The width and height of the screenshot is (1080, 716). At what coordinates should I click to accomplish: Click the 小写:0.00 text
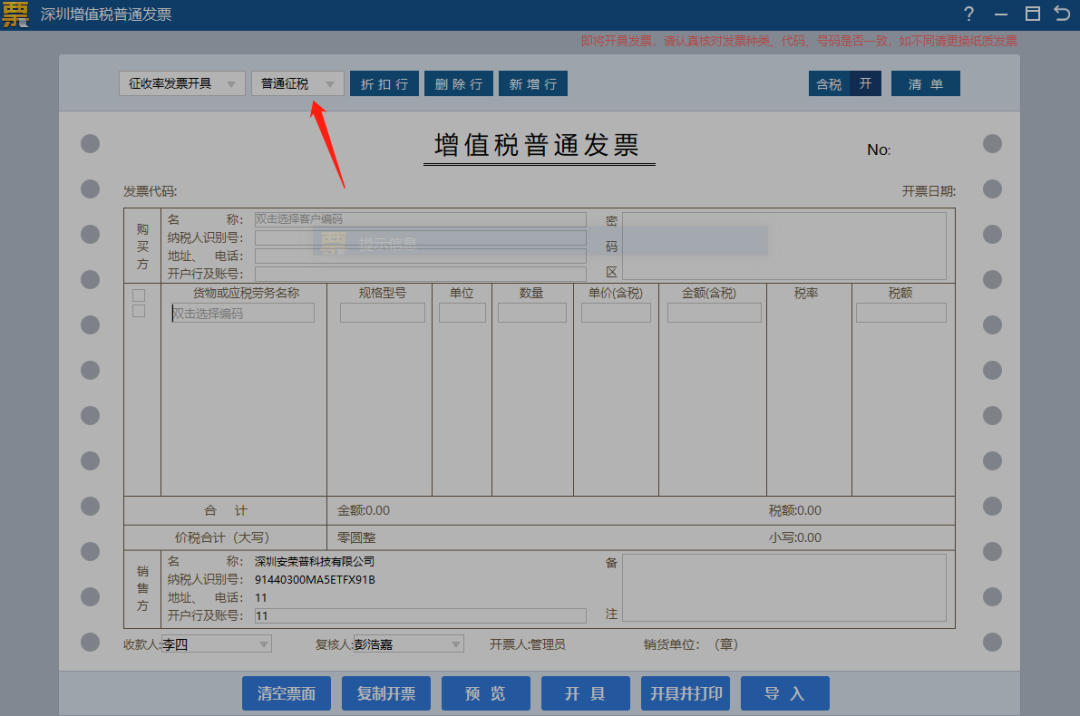coord(795,538)
